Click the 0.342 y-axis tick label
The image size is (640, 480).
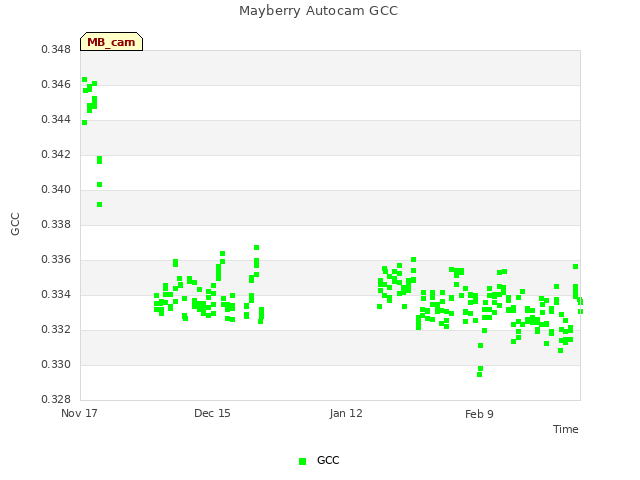click(x=56, y=154)
